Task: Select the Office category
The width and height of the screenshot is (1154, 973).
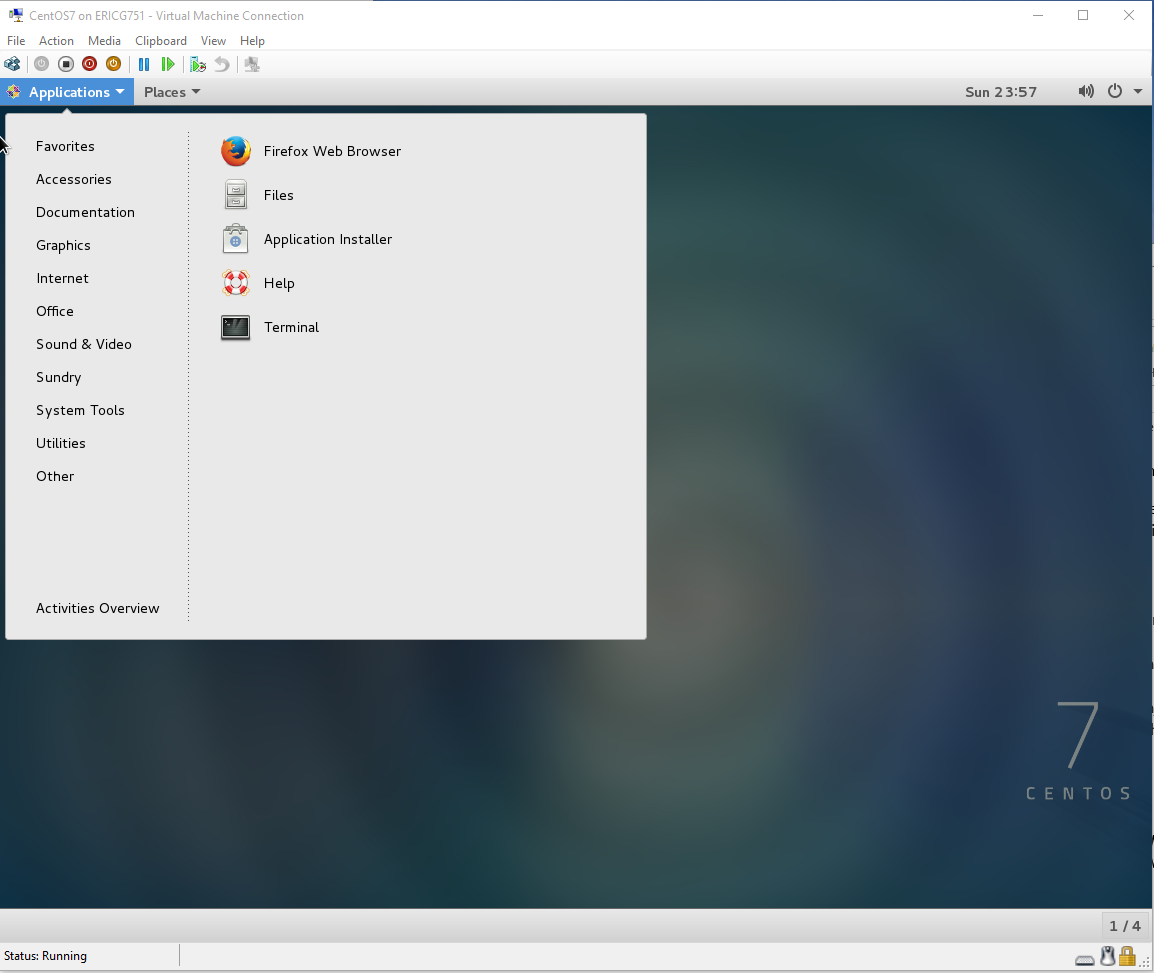Action: pos(55,311)
